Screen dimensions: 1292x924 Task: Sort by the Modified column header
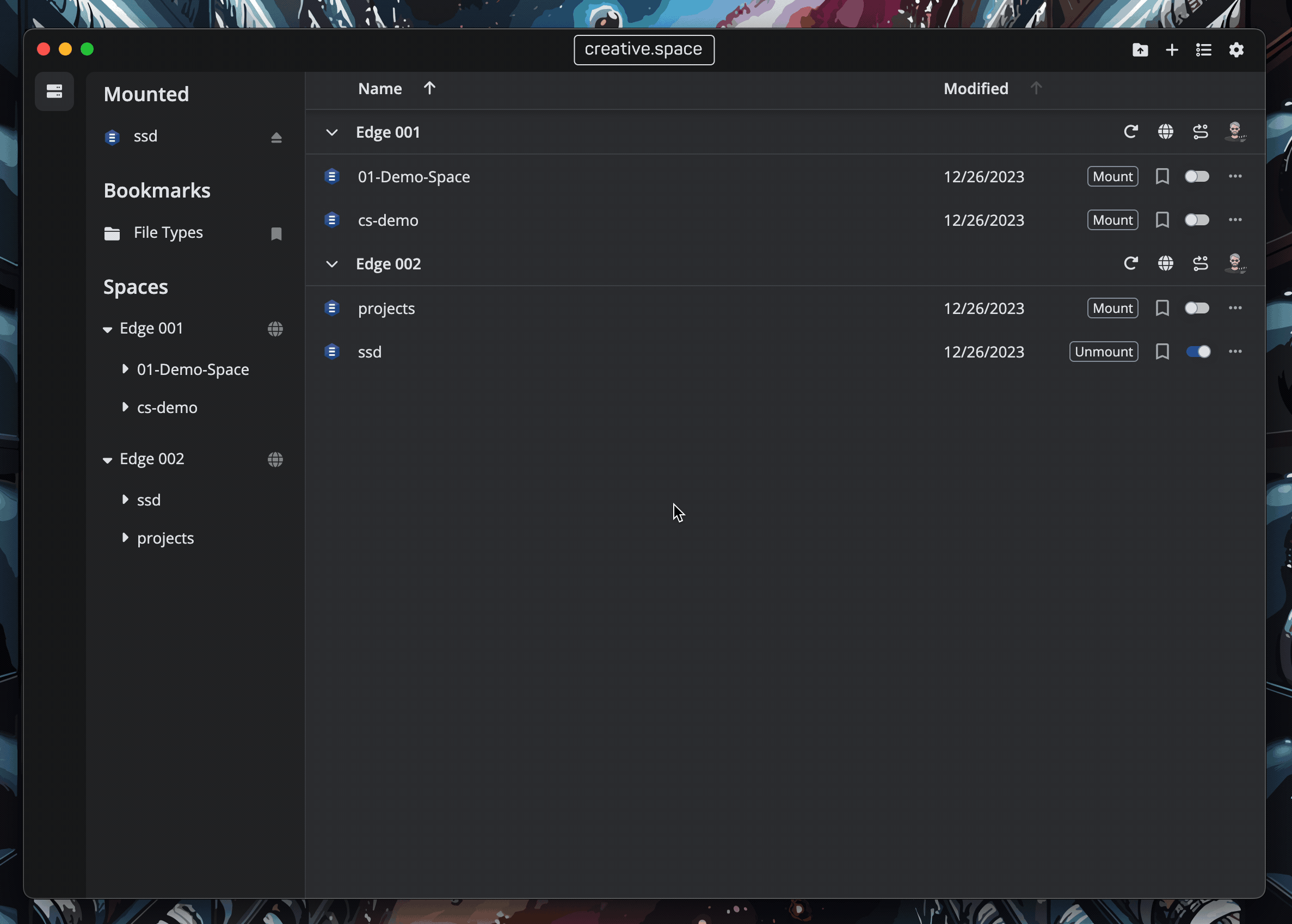click(976, 89)
